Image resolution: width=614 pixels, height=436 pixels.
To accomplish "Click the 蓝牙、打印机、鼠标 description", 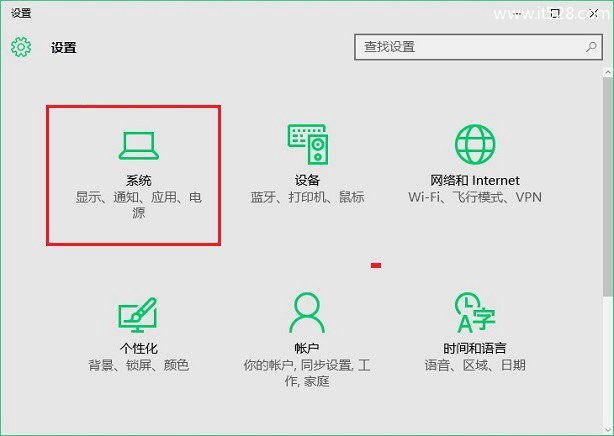I will (307, 197).
